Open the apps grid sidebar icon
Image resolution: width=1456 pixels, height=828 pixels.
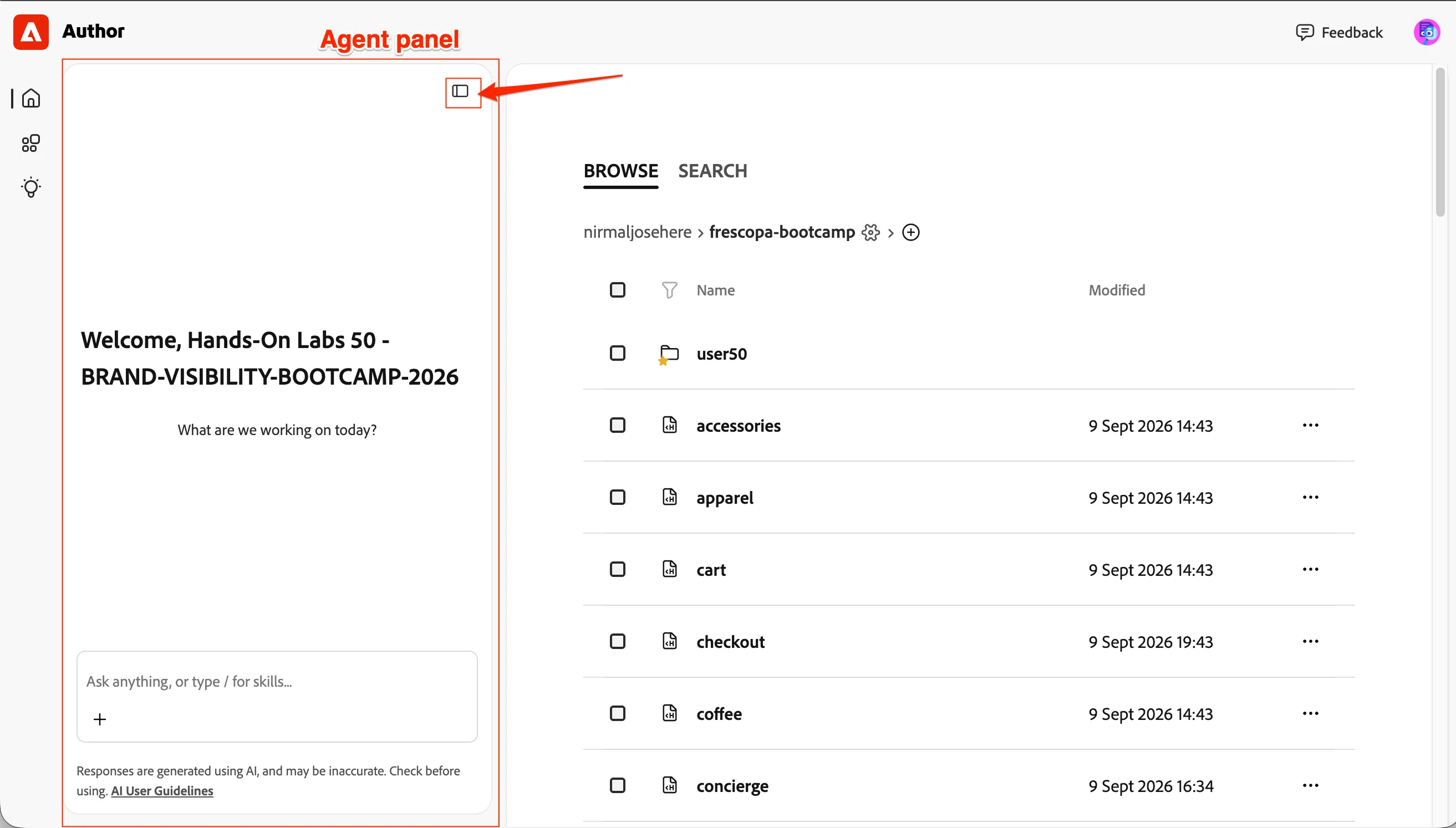pos(30,143)
